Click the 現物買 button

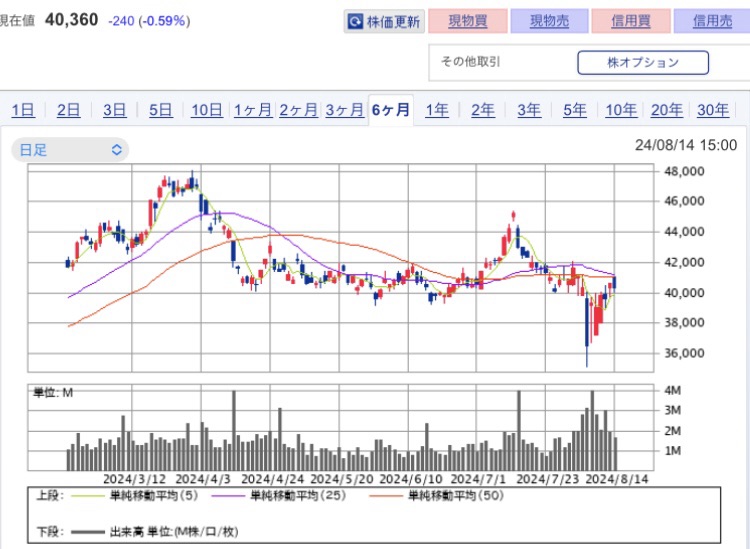[467, 21]
